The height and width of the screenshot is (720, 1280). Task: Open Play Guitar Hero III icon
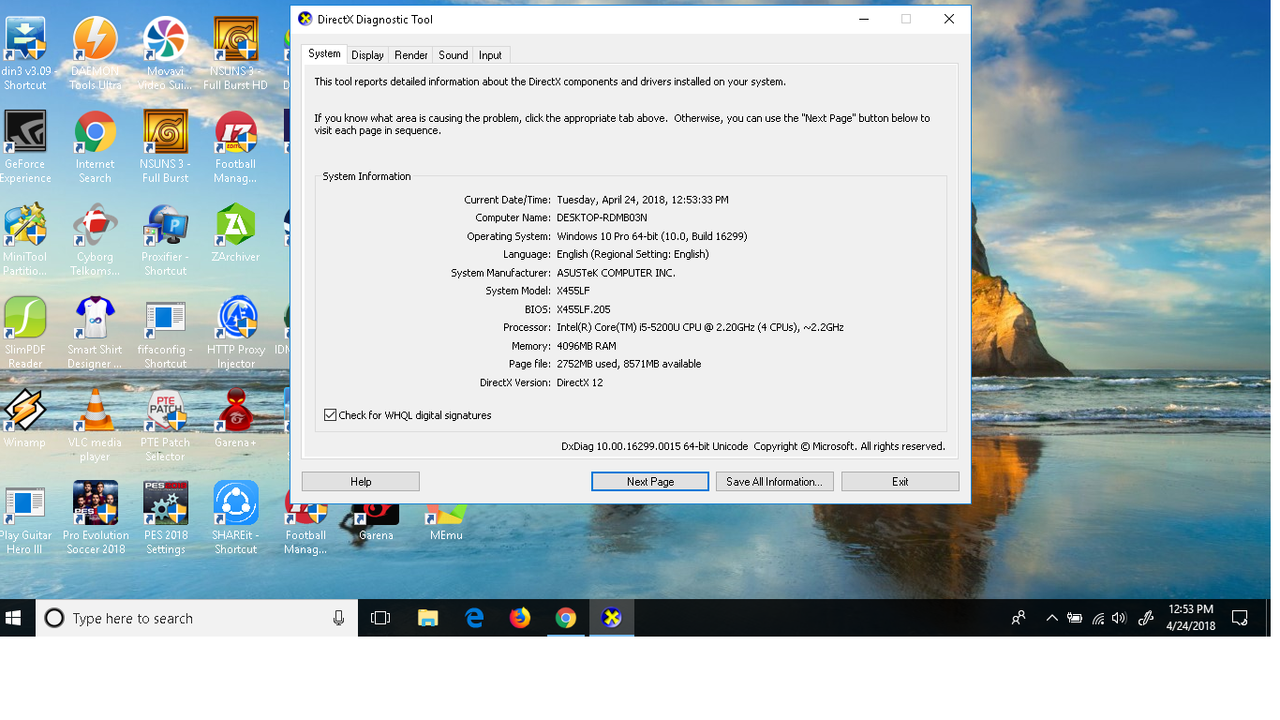[x=25, y=519]
